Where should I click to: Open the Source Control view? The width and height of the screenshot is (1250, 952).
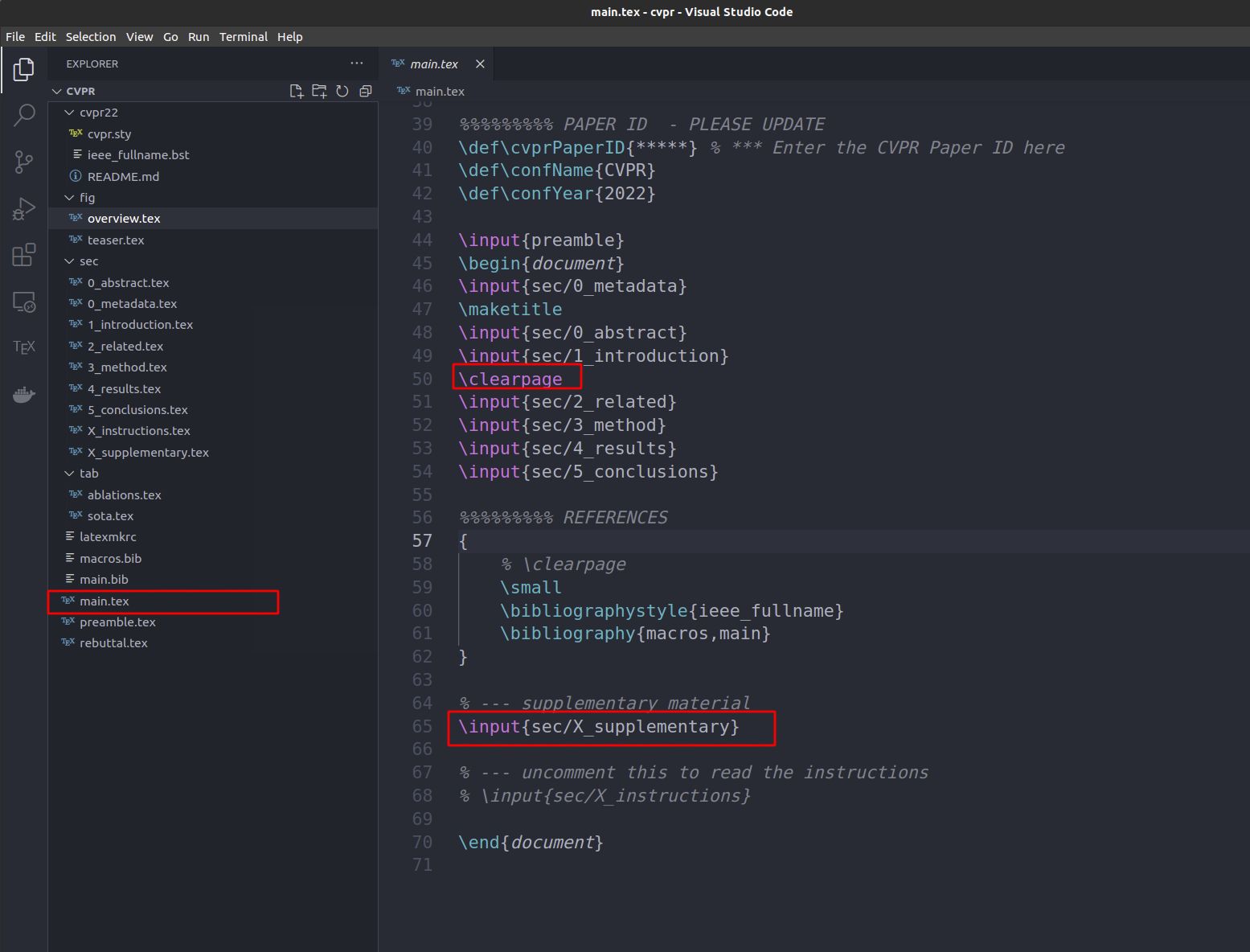click(x=24, y=162)
